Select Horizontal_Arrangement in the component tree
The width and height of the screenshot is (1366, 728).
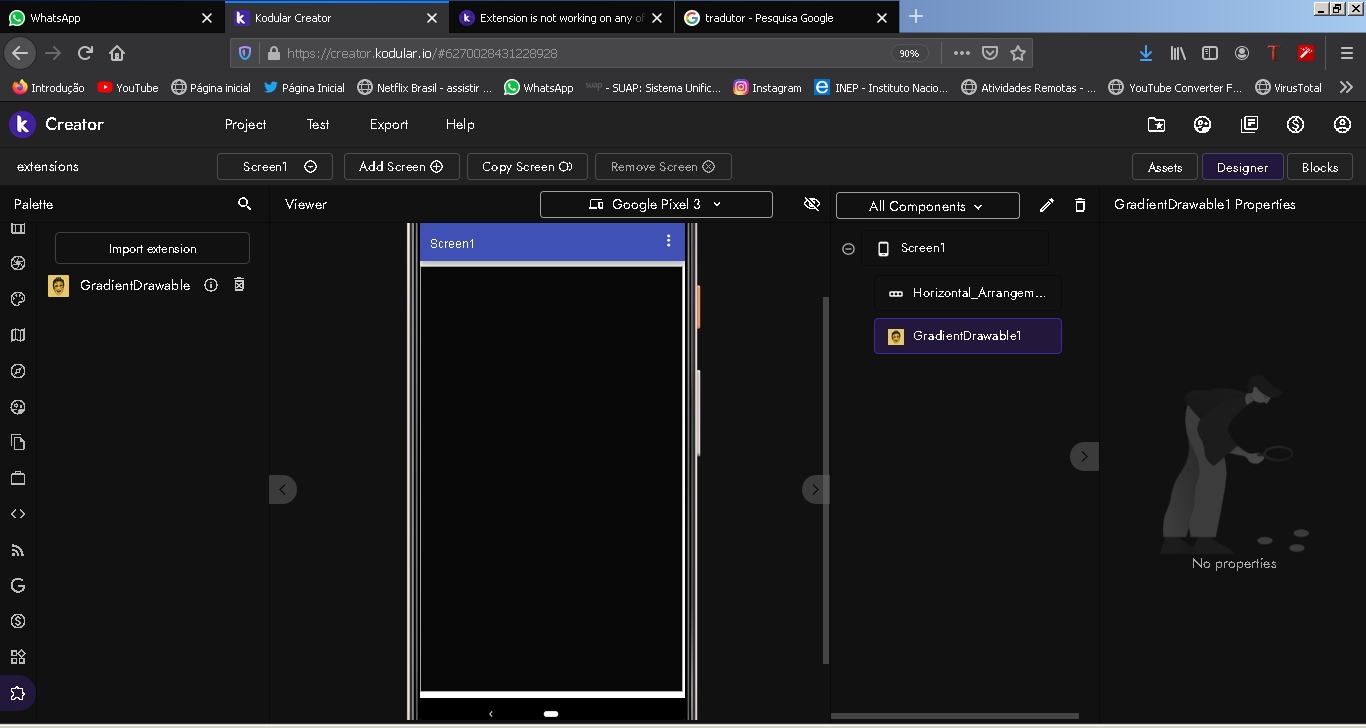968,293
